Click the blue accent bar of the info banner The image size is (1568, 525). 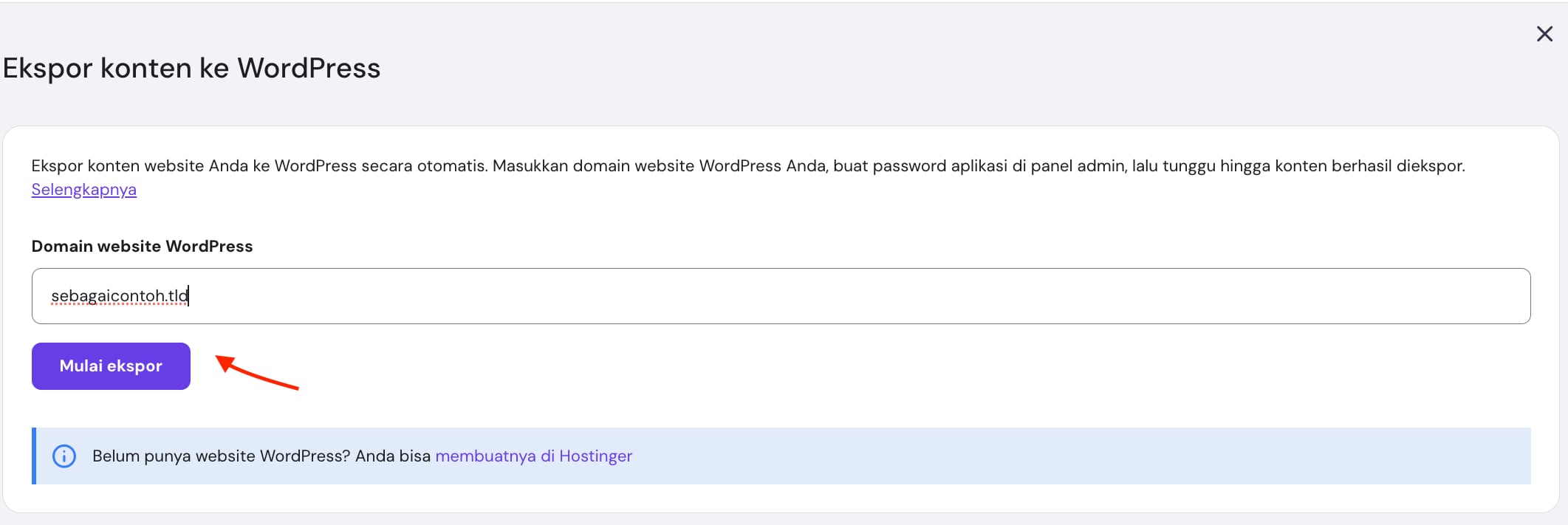(x=34, y=456)
